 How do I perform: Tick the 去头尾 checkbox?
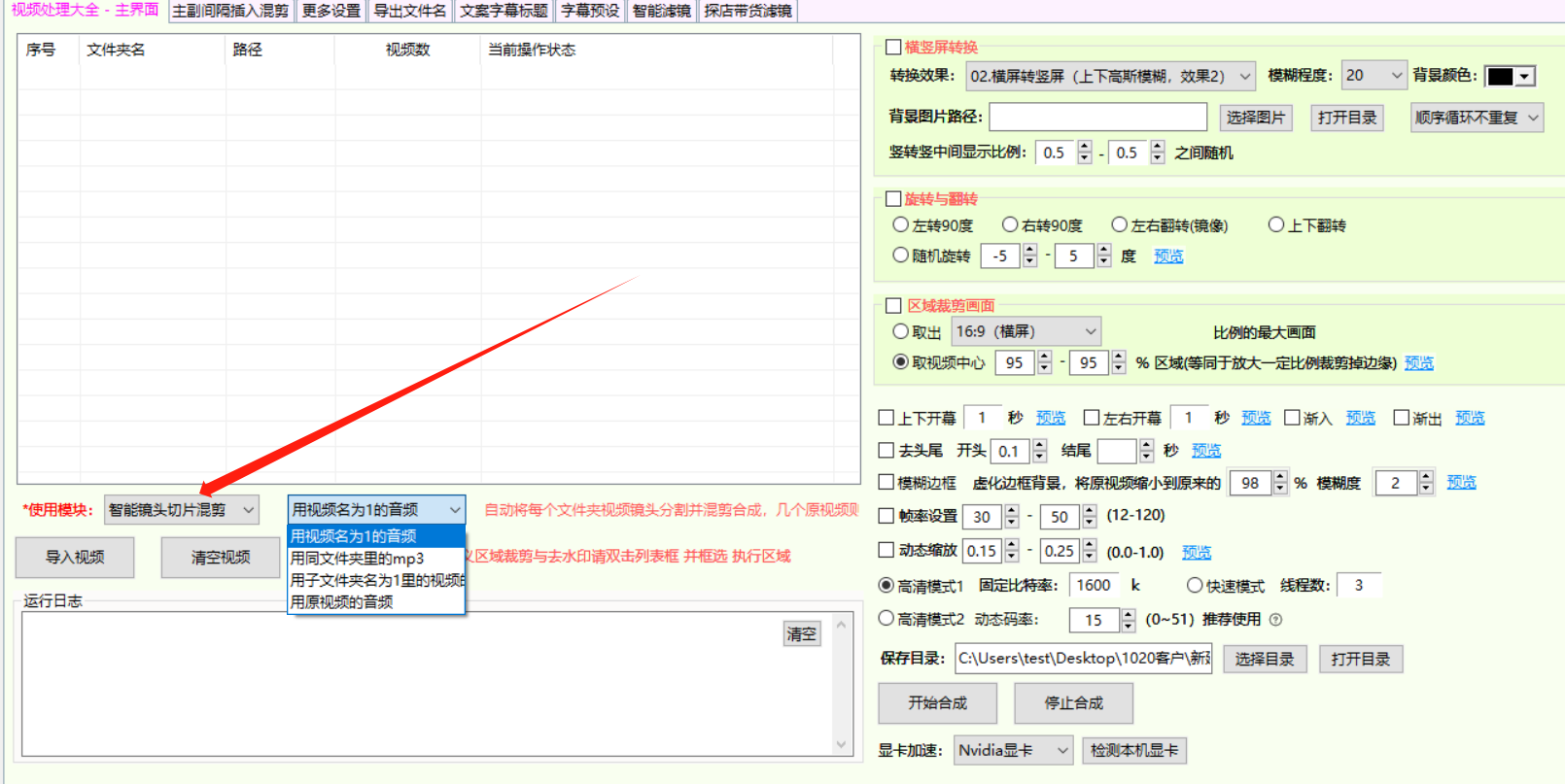[886, 450]
